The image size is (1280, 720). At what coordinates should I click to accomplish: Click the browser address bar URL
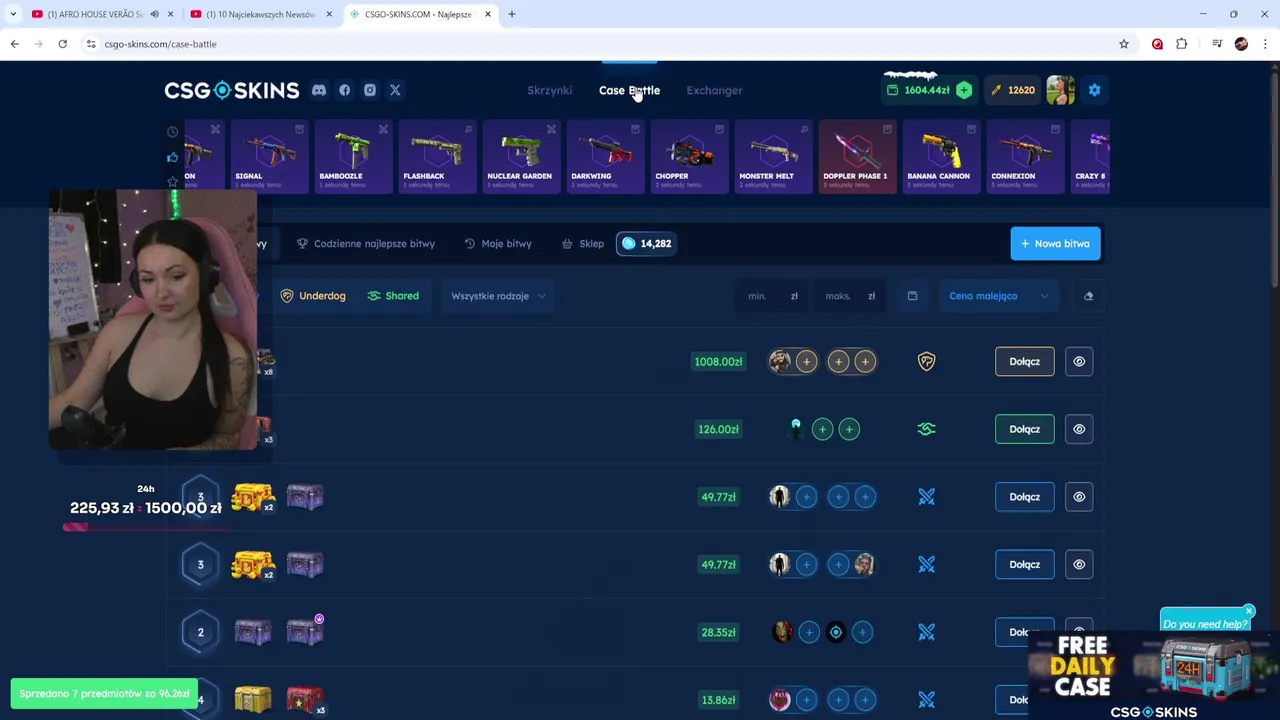click(160, 44)
